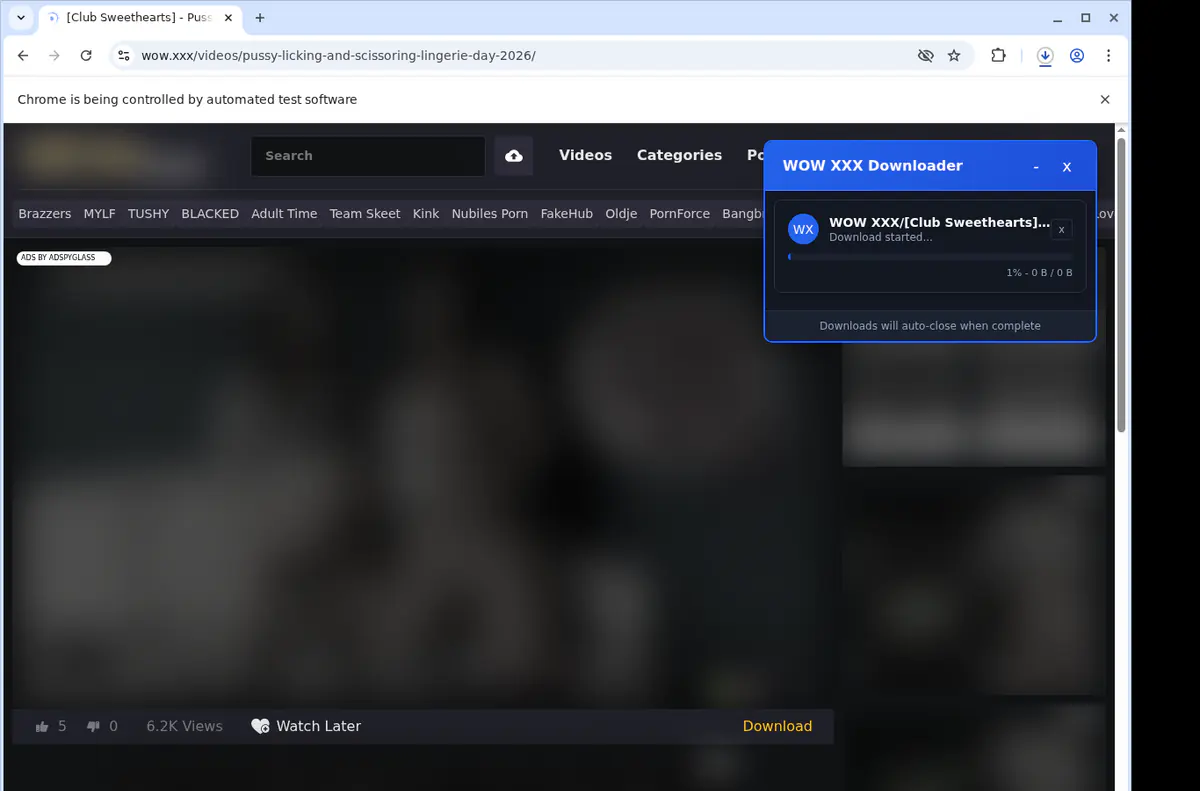Click the 'Download started...' status text

tap(880, 238)
